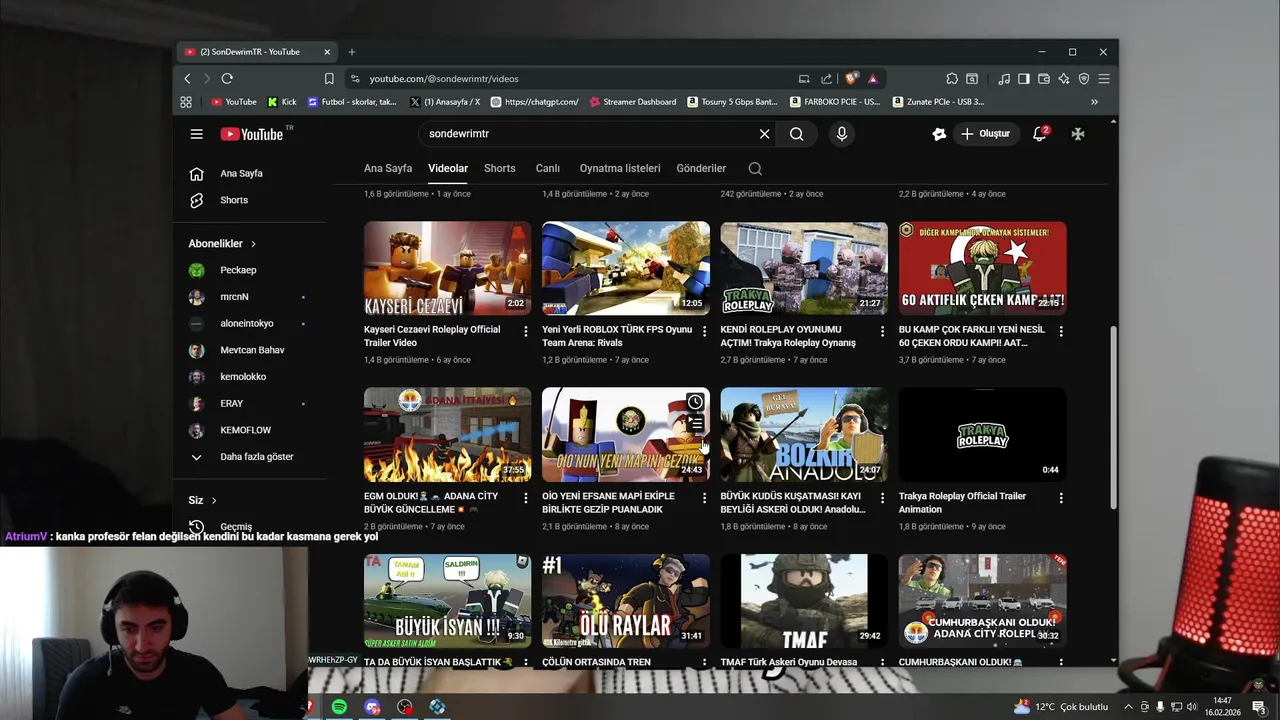Click the Oluştur create button
This screenshot has height=720, width=1280.
tap(985, 134)
